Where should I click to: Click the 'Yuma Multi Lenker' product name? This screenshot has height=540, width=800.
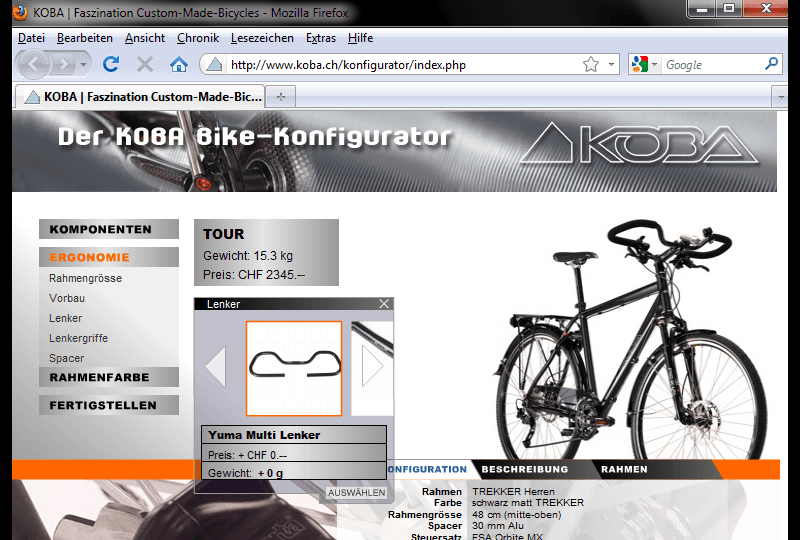pos(264,435)
